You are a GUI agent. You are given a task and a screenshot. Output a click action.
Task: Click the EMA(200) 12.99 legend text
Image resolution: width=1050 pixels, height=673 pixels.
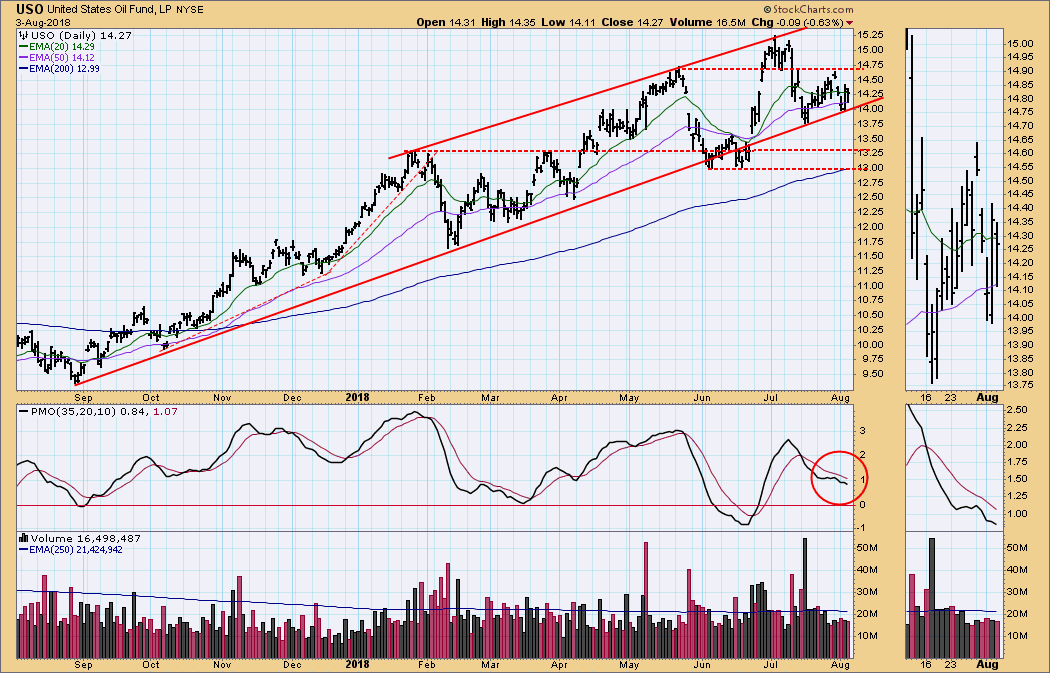click(64, 68)
